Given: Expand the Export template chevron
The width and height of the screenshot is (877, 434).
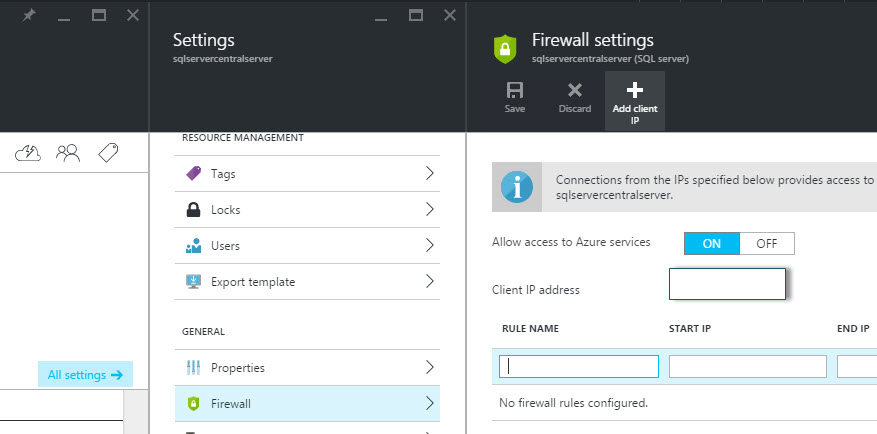Looking at the screenshot, I should pos(430,282).
